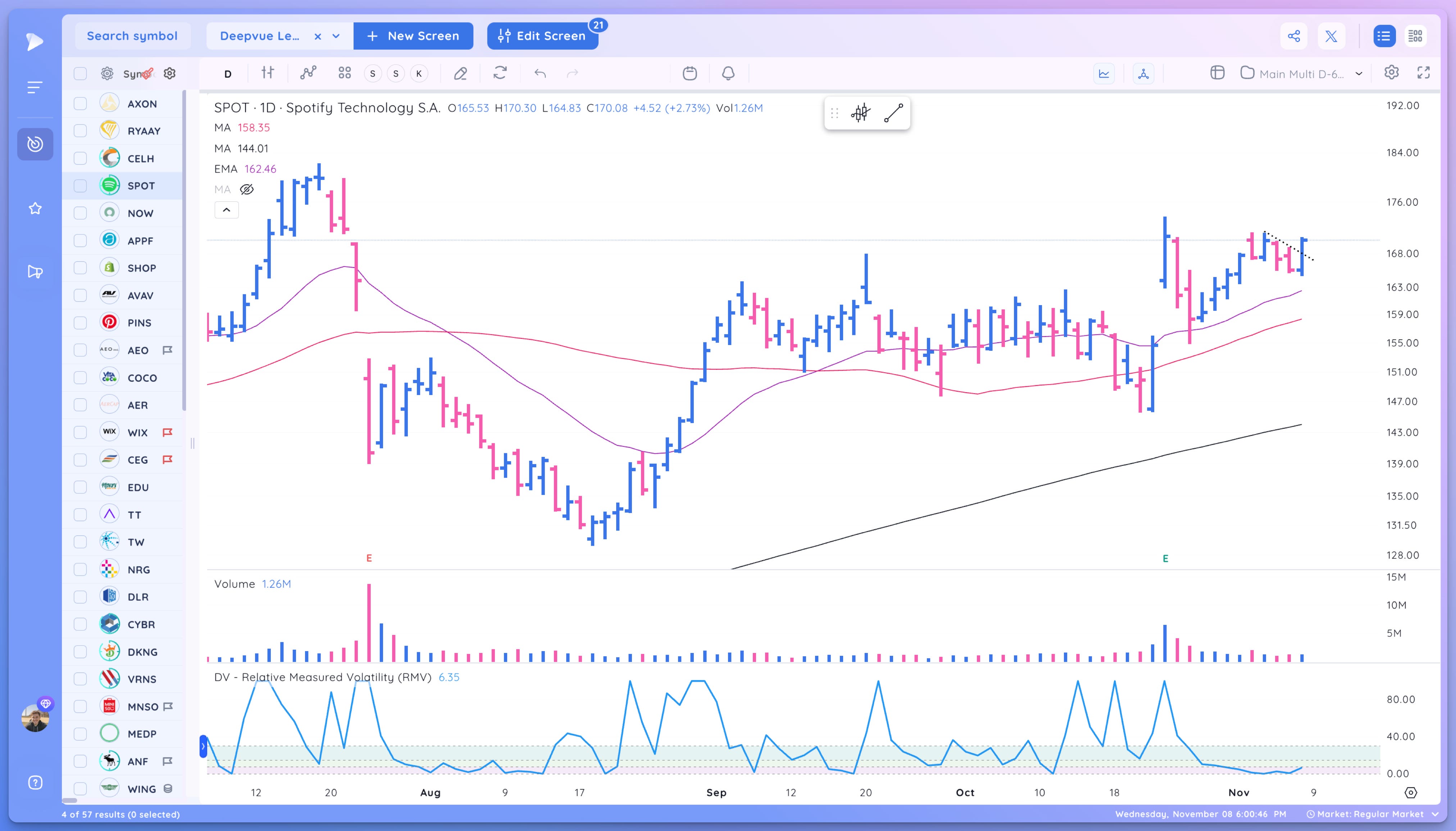Open the D timeframe selector
The image size is (1456, 831).
[x=228, y=74]
